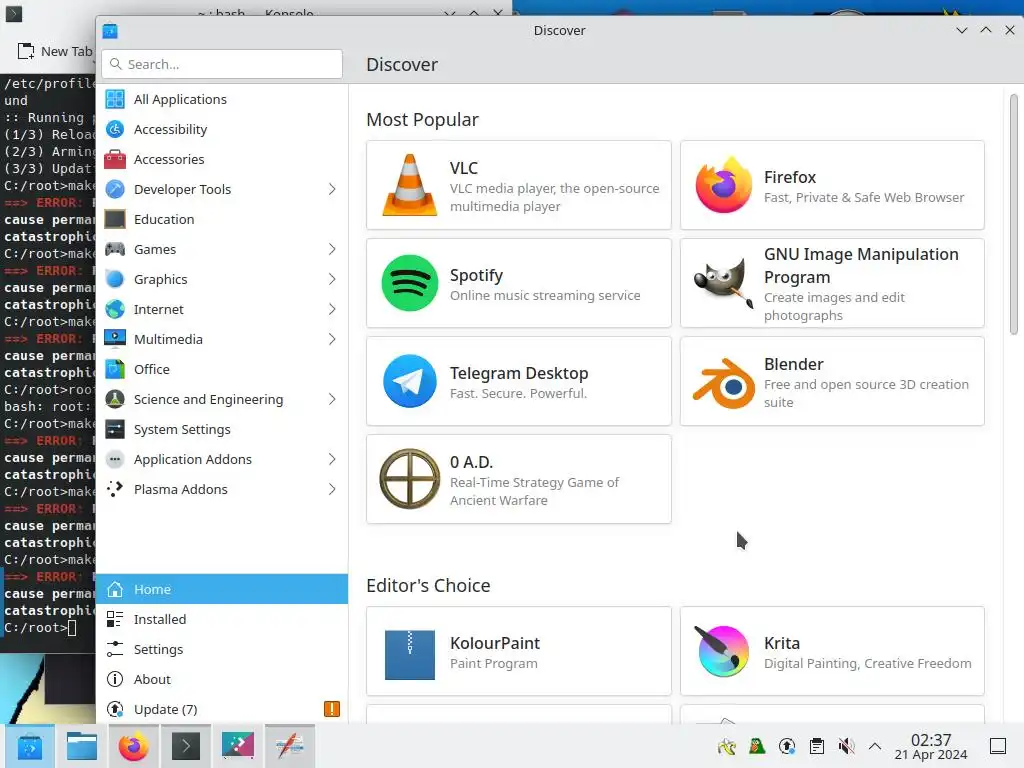Open Blender via its logo icon
The width and height of the screenshot is (1024, 768).
723,383
